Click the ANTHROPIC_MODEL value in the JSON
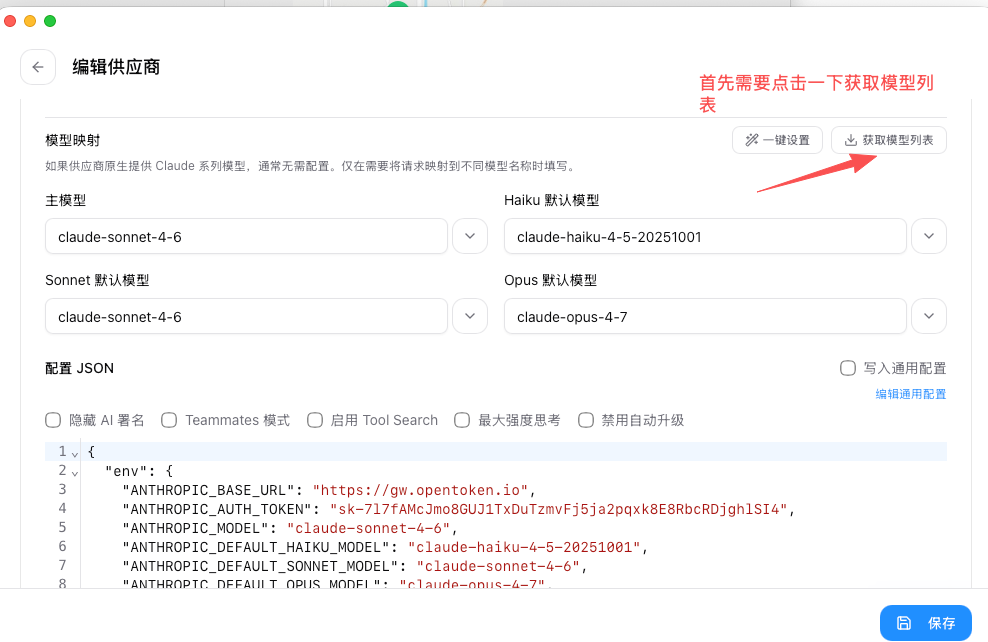 point(369,528)
